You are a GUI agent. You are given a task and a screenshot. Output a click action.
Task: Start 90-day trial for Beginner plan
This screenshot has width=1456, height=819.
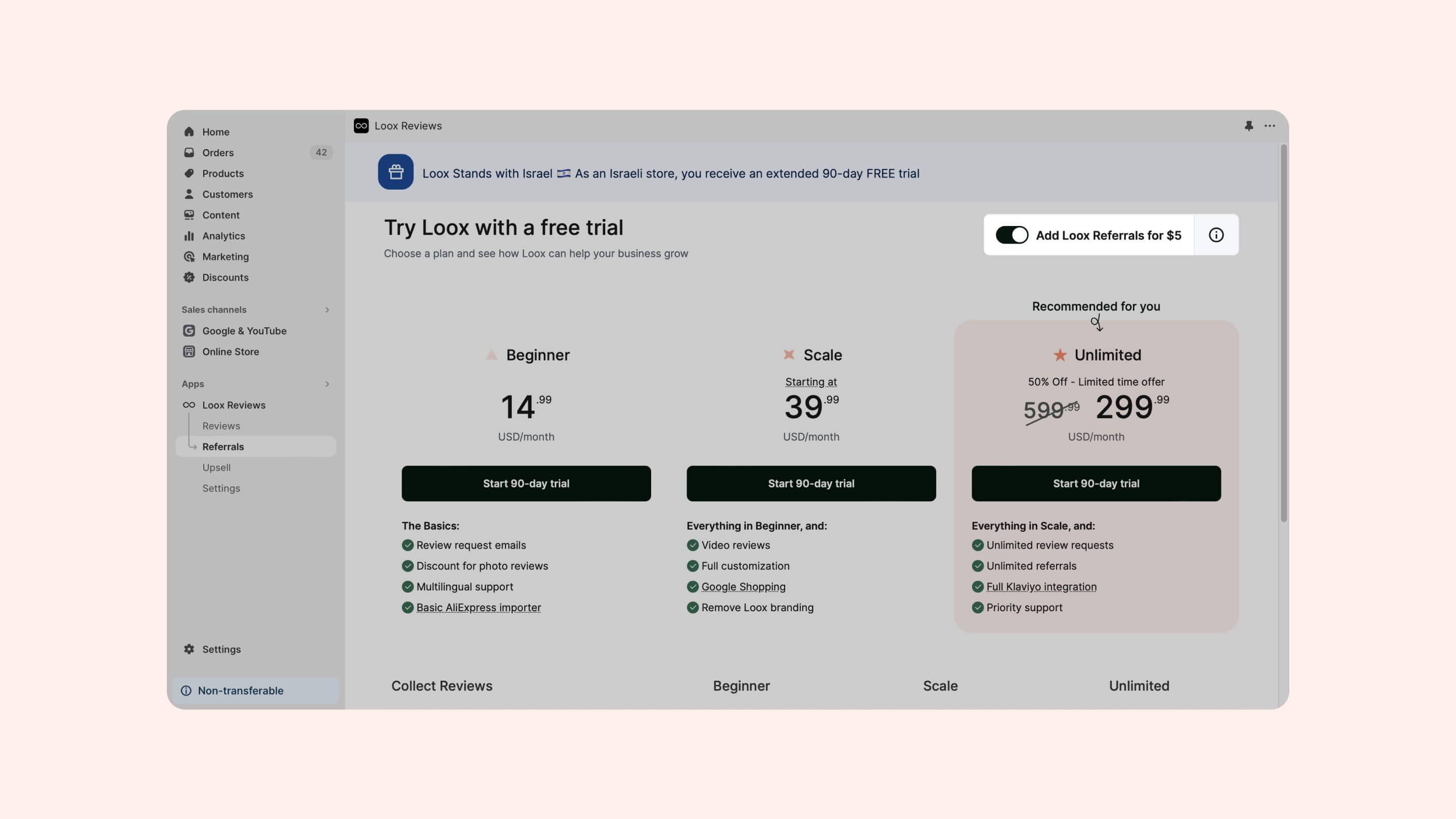point(526,483)
